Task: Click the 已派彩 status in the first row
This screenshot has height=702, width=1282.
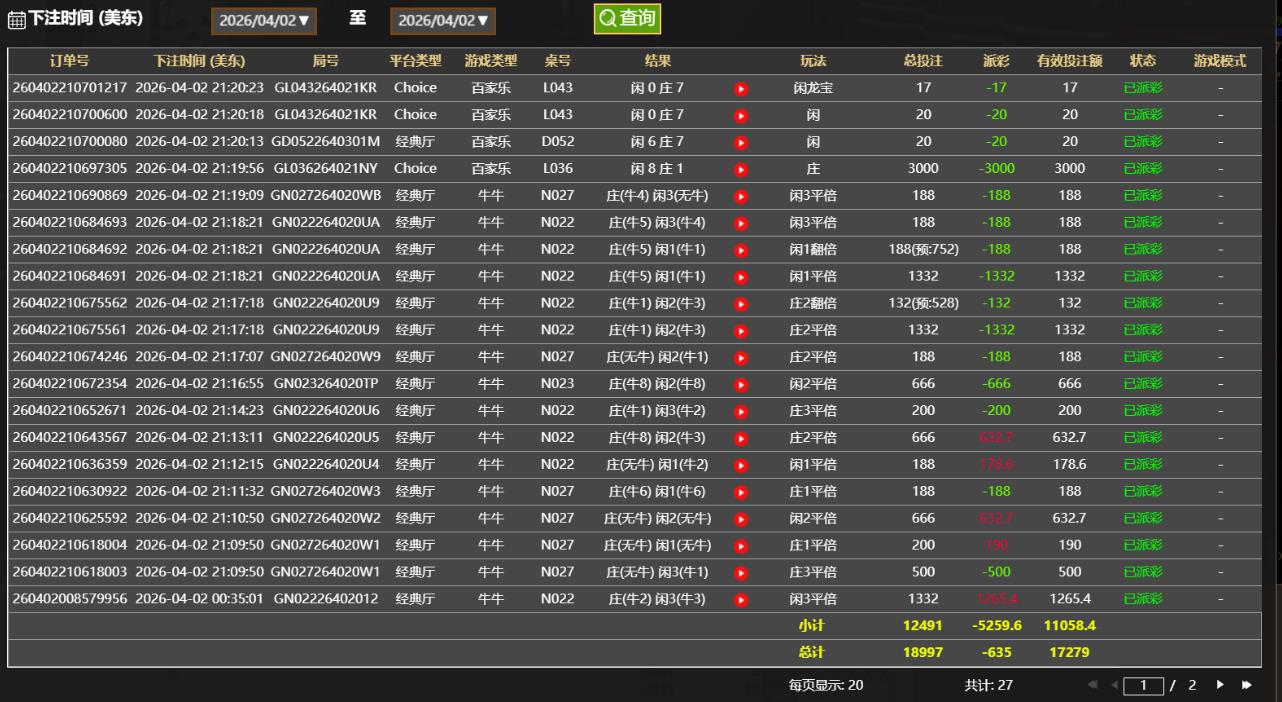Action: point(1143,88)
